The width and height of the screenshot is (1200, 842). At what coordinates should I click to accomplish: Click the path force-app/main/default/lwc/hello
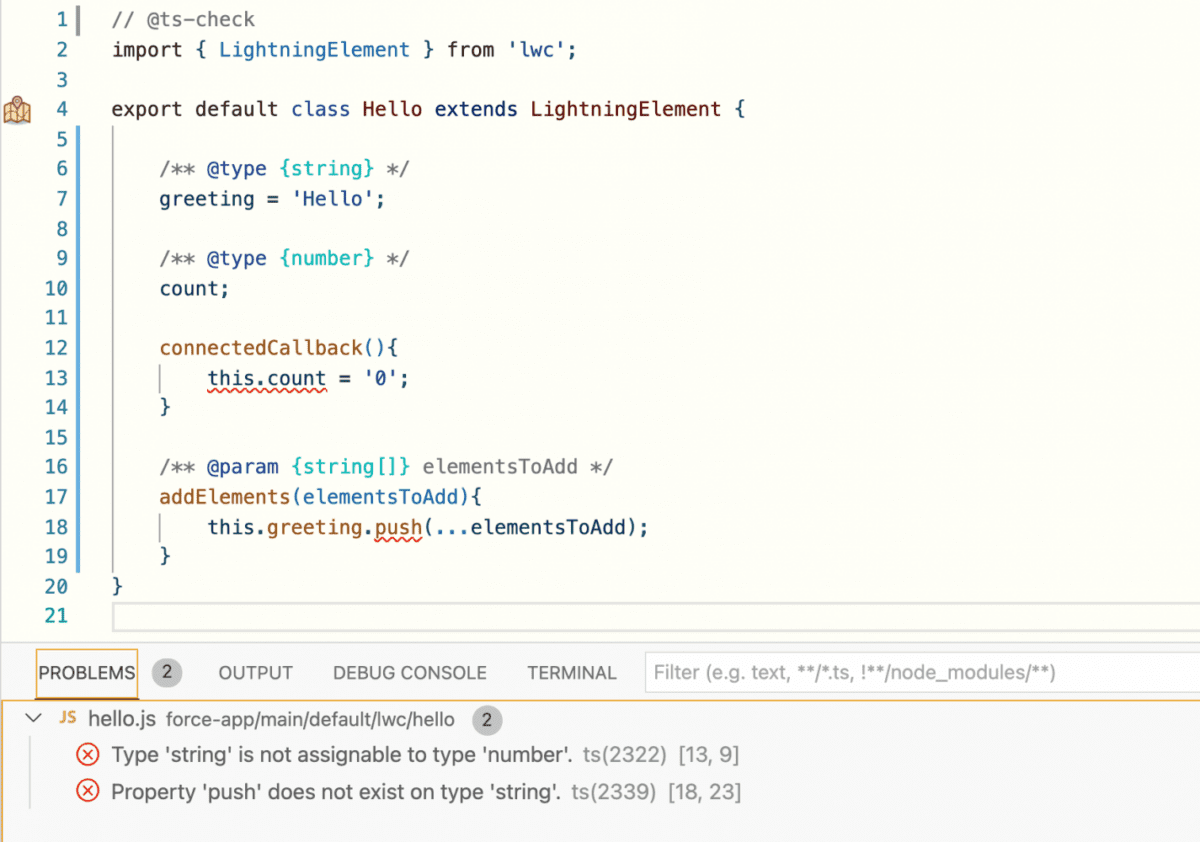point(310,719)
